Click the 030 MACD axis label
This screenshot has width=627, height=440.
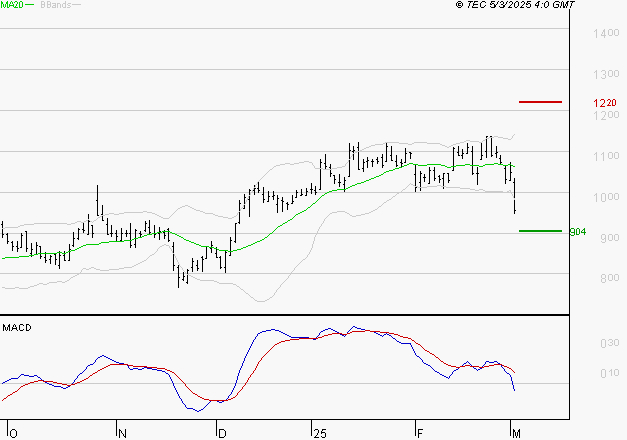(x=610, y=343)
